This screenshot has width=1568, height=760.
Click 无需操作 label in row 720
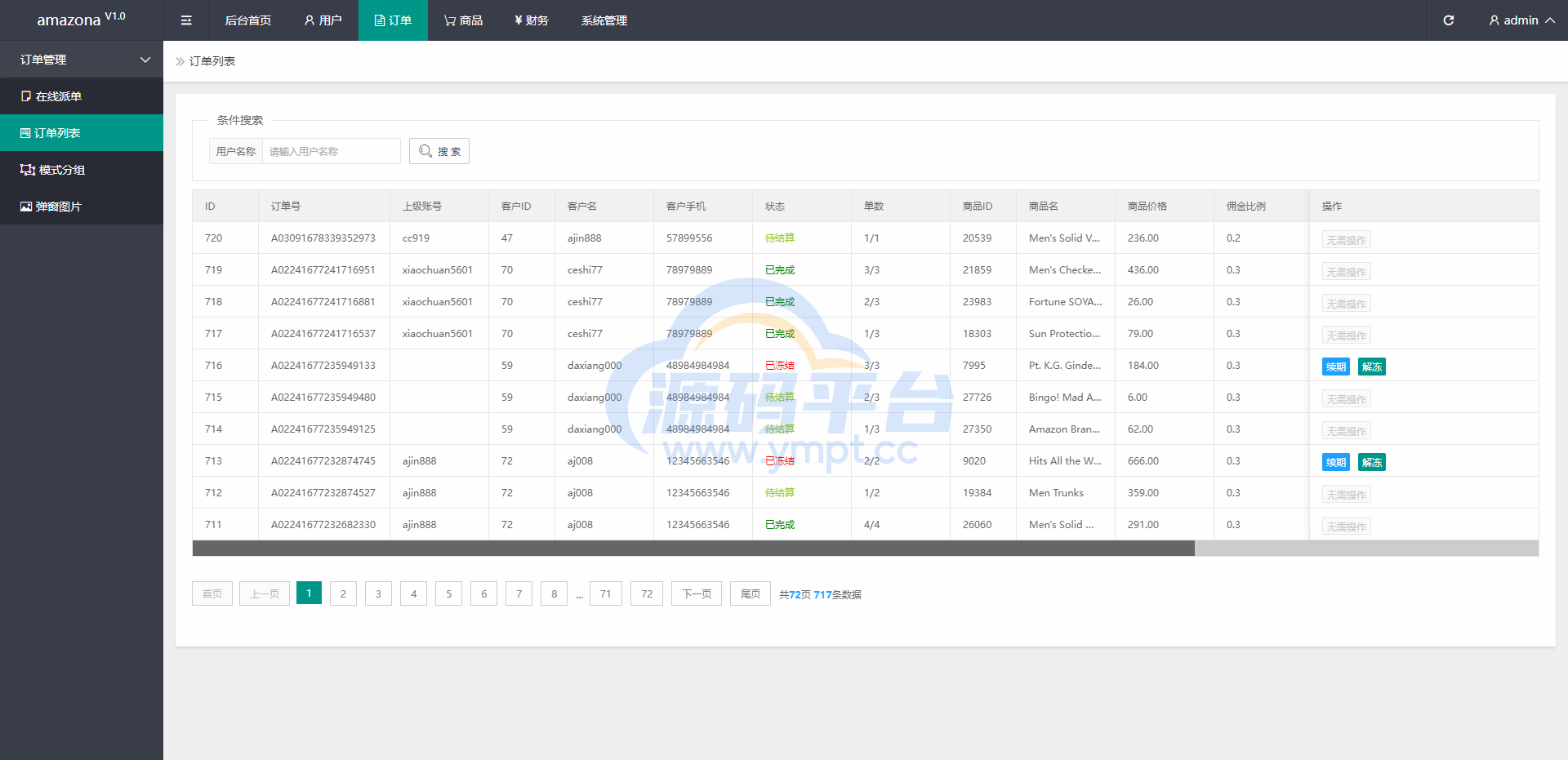coord(1347,240)
